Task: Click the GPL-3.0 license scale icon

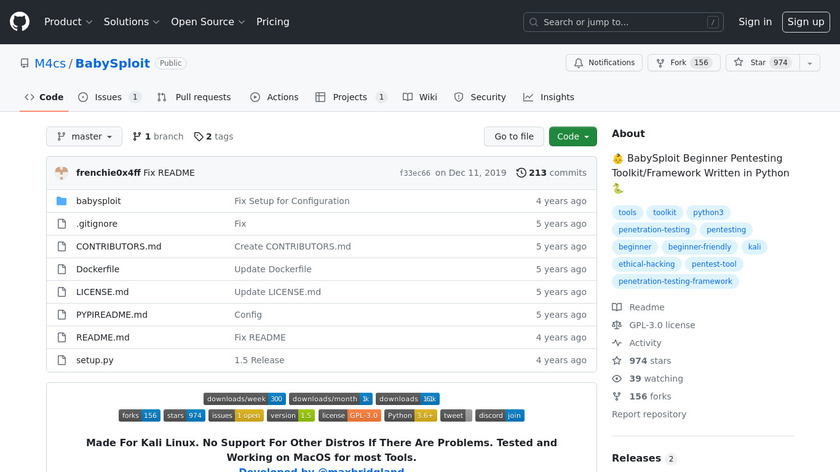Action: coord(617,325)
